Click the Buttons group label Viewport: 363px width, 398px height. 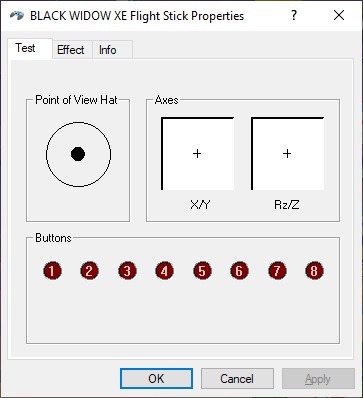coord(53,238)
